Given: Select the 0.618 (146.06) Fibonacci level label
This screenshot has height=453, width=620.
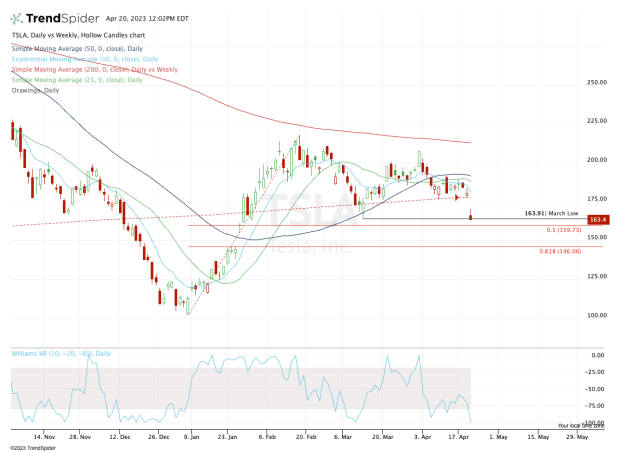Looking at the screenshot, I should pyautogui.click(x=560, y=250).
